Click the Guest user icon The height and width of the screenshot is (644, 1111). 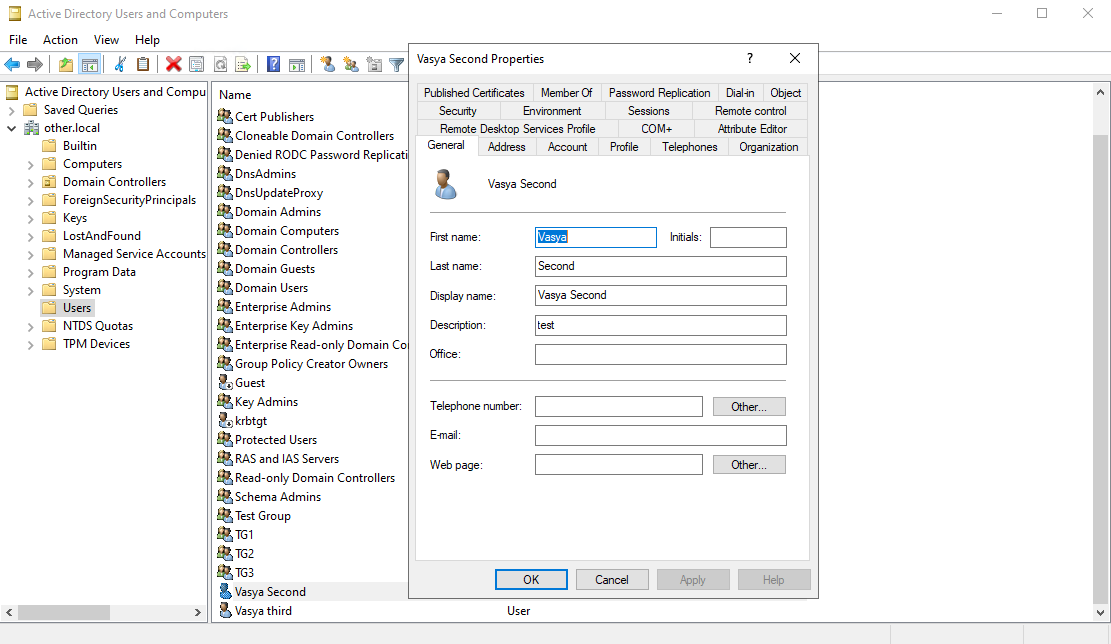coord(225,383)
